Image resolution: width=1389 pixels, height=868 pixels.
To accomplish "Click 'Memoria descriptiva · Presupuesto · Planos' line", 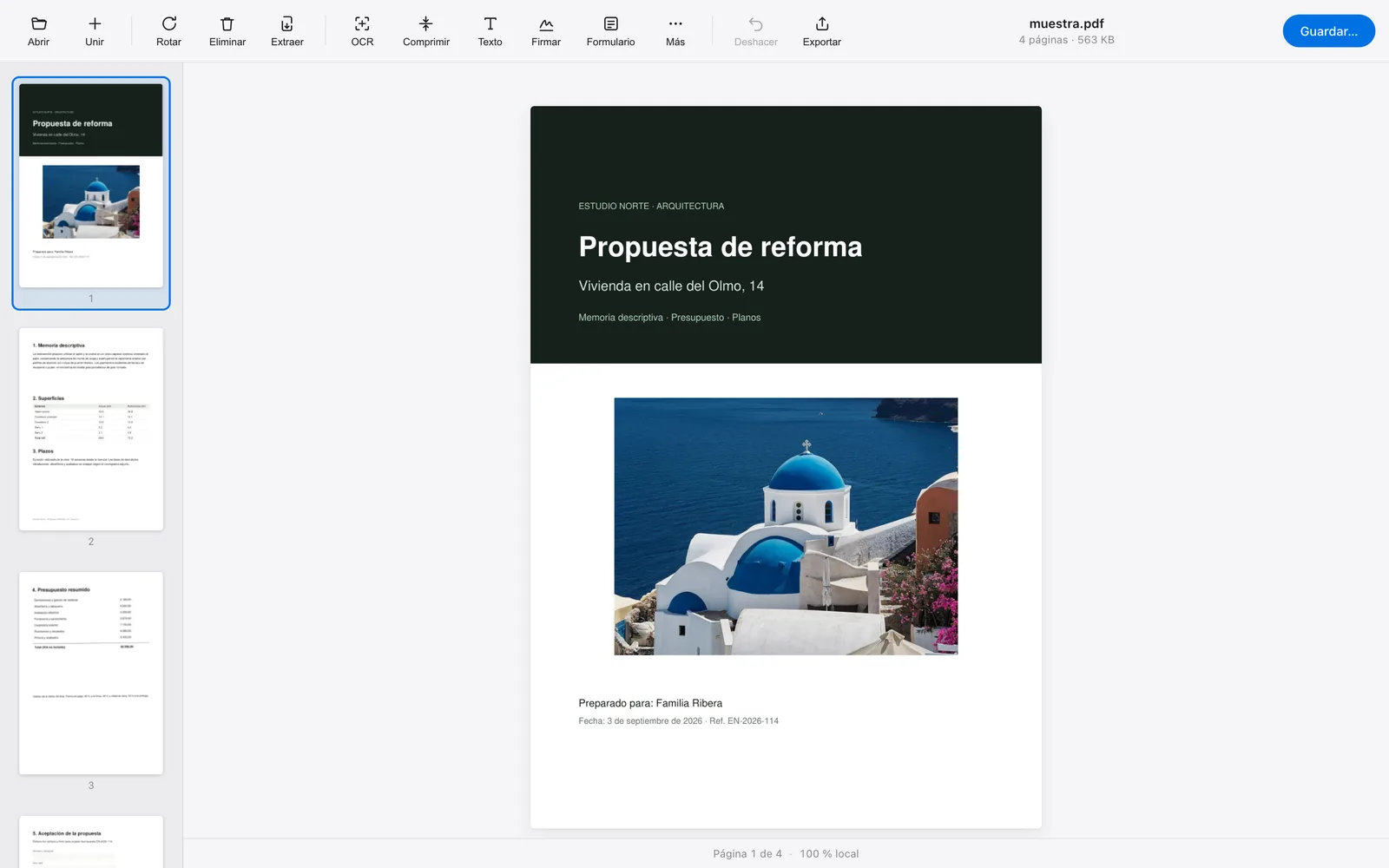I will (x=669, y=318).
